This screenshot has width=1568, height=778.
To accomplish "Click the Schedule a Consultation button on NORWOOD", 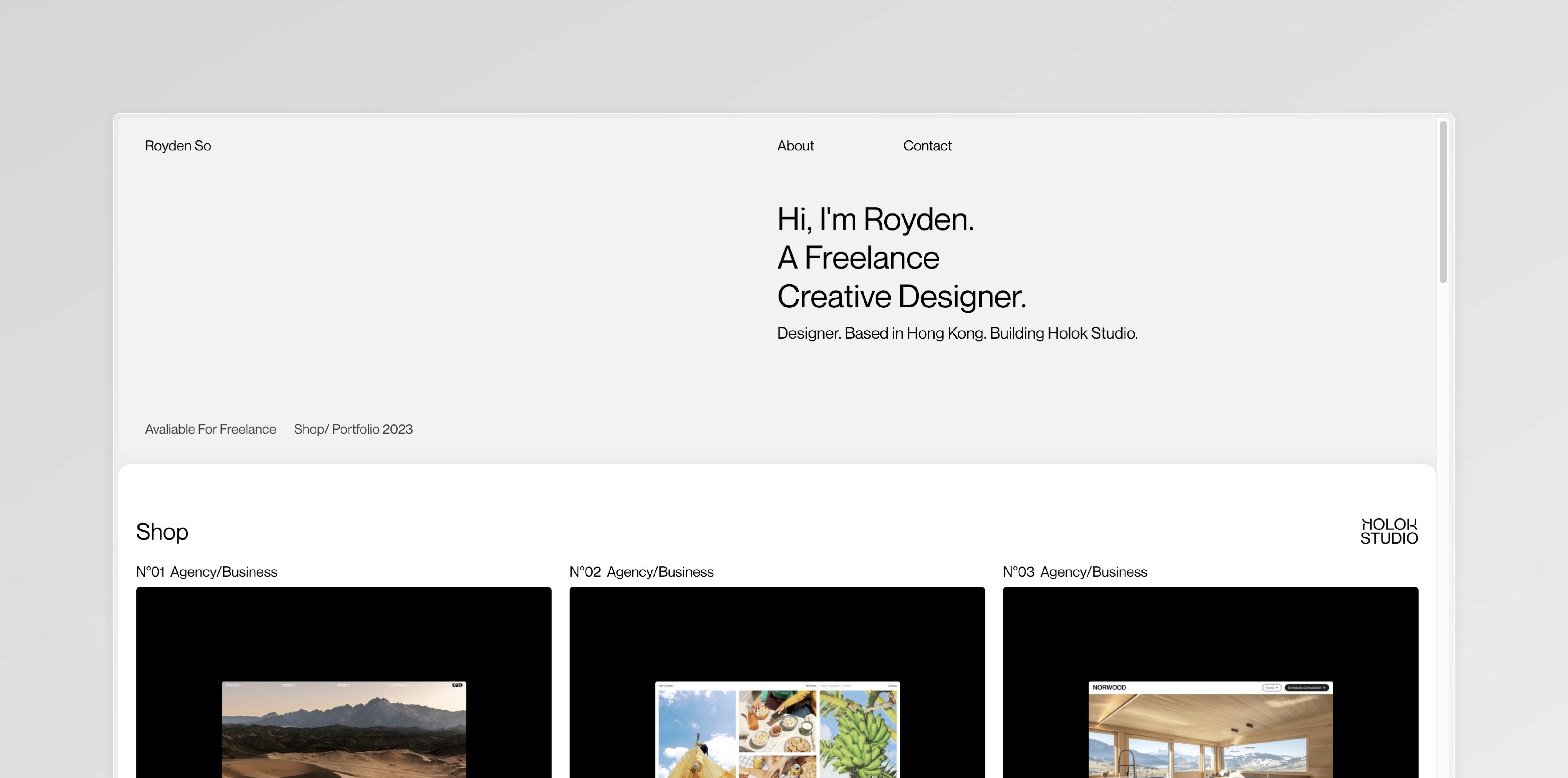I will [1308, 687].
